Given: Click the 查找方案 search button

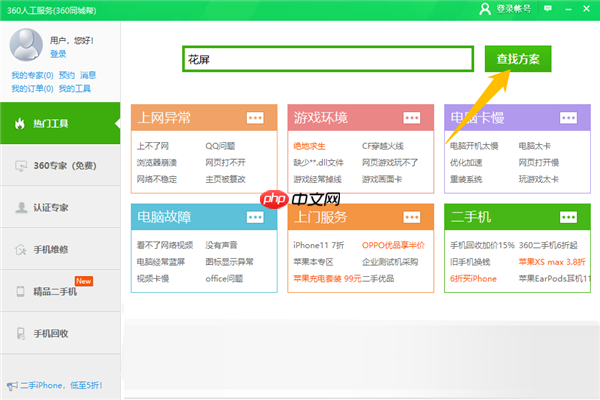Looking at the screenshot, I should 518,59.
